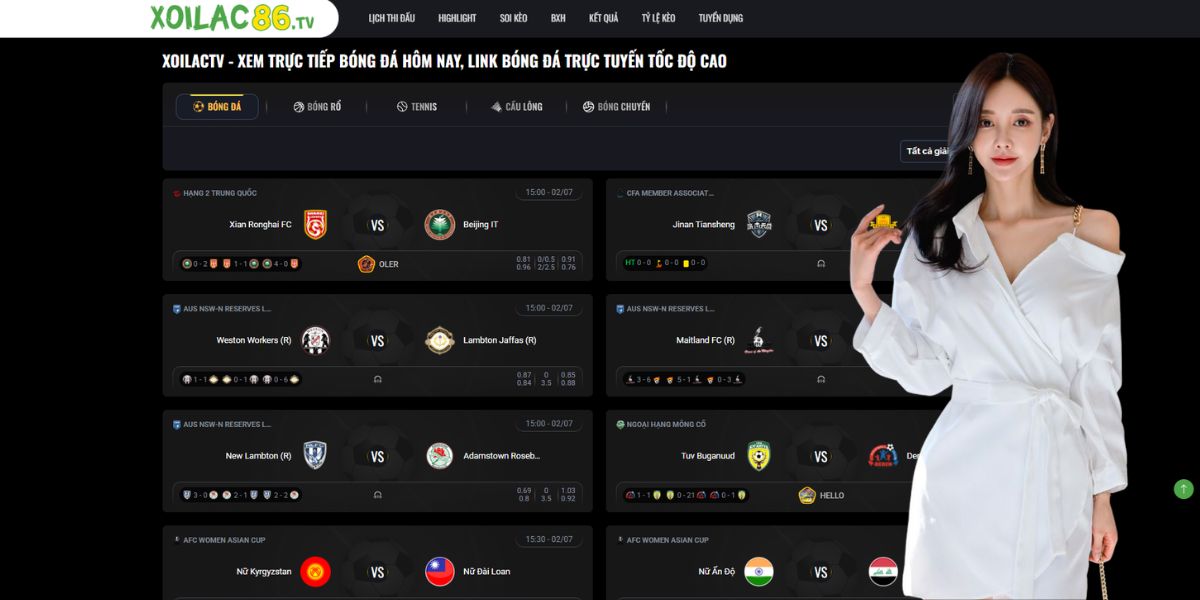Click the Beijing IT team crest

point(440,225)
